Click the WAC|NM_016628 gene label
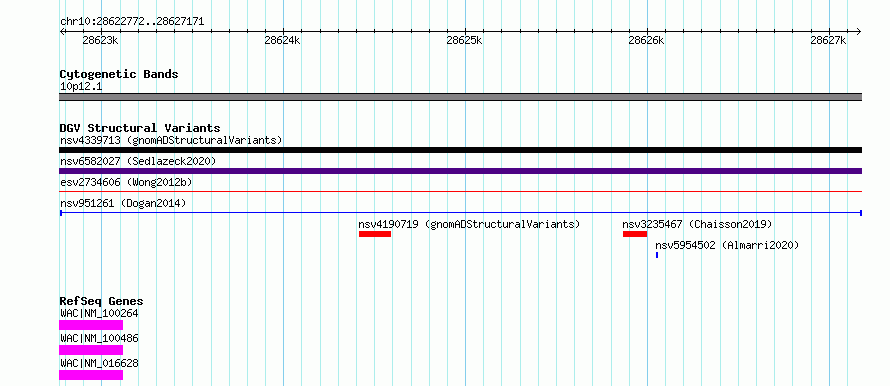 pos(99,363)
